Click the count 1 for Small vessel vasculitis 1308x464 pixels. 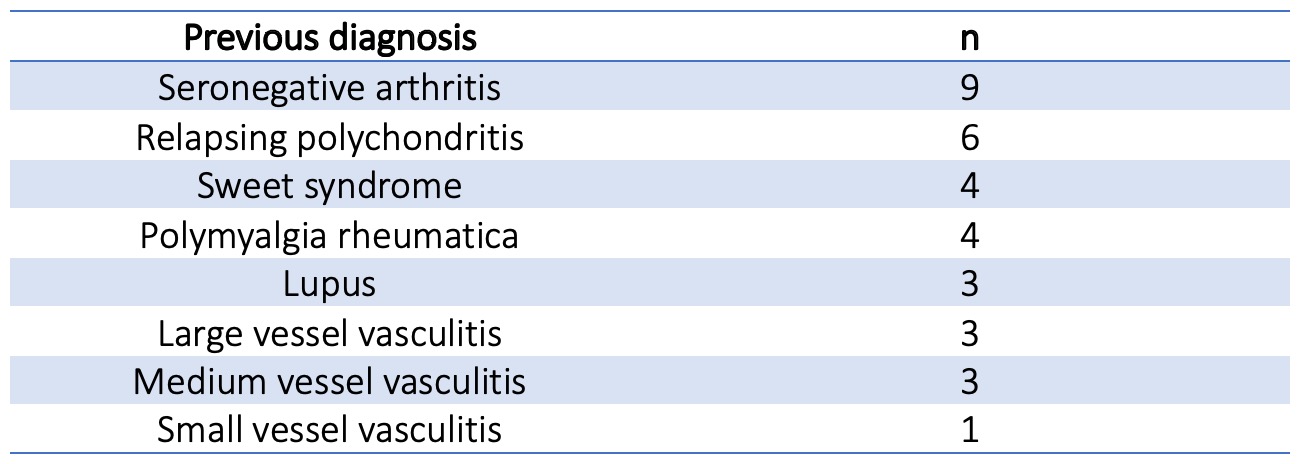967,431
